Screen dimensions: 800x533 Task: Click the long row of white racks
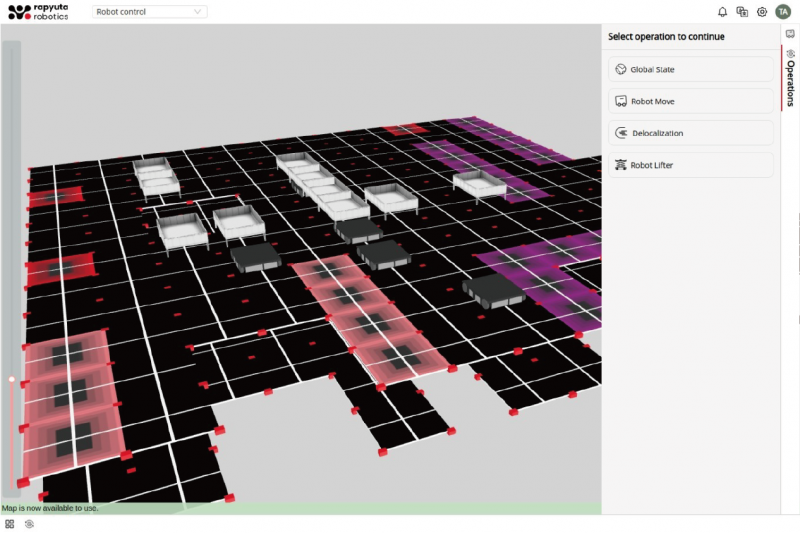(322, 184)
